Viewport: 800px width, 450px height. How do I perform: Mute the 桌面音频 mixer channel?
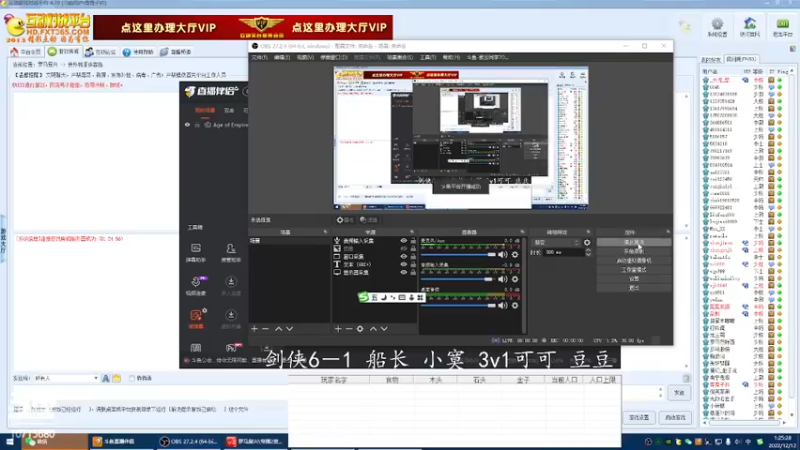503,305
